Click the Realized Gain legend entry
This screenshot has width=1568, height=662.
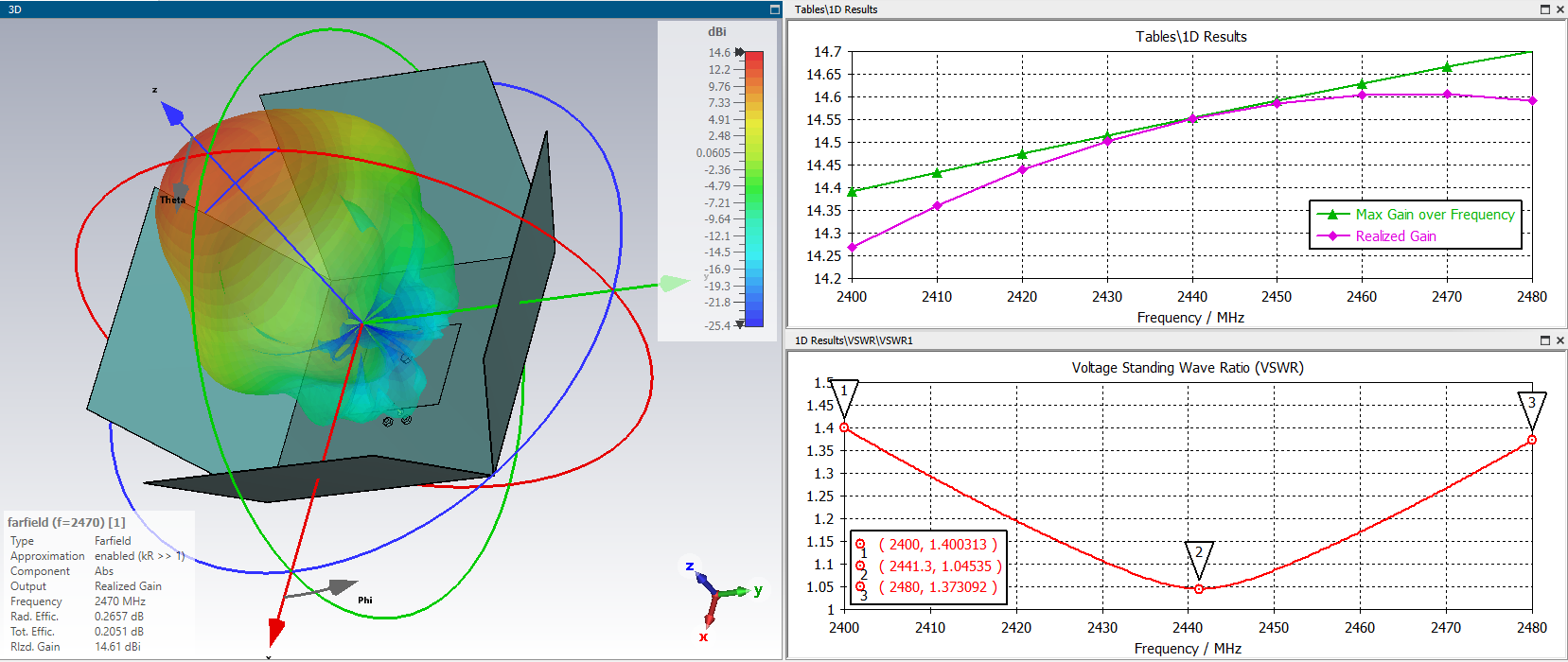click(x=1395, y=236)
